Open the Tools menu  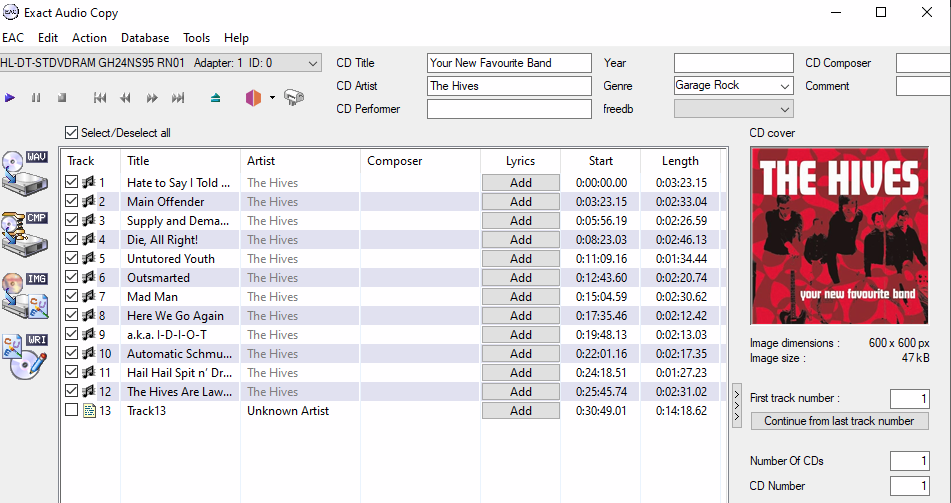pyautogui.click(x=196, y=38)
